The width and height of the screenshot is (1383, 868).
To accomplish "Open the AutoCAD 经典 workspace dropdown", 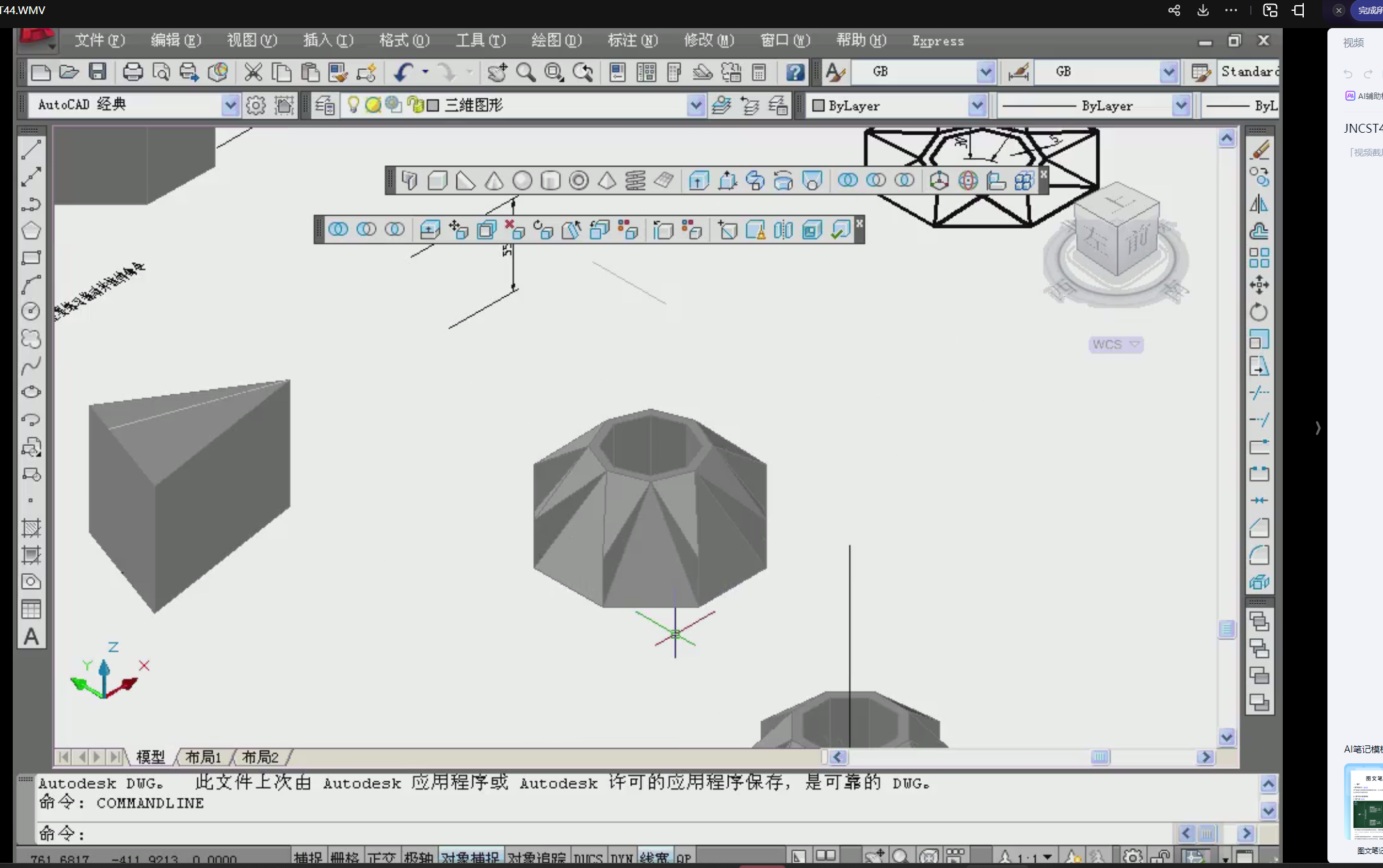I will (x=230, y=105).
